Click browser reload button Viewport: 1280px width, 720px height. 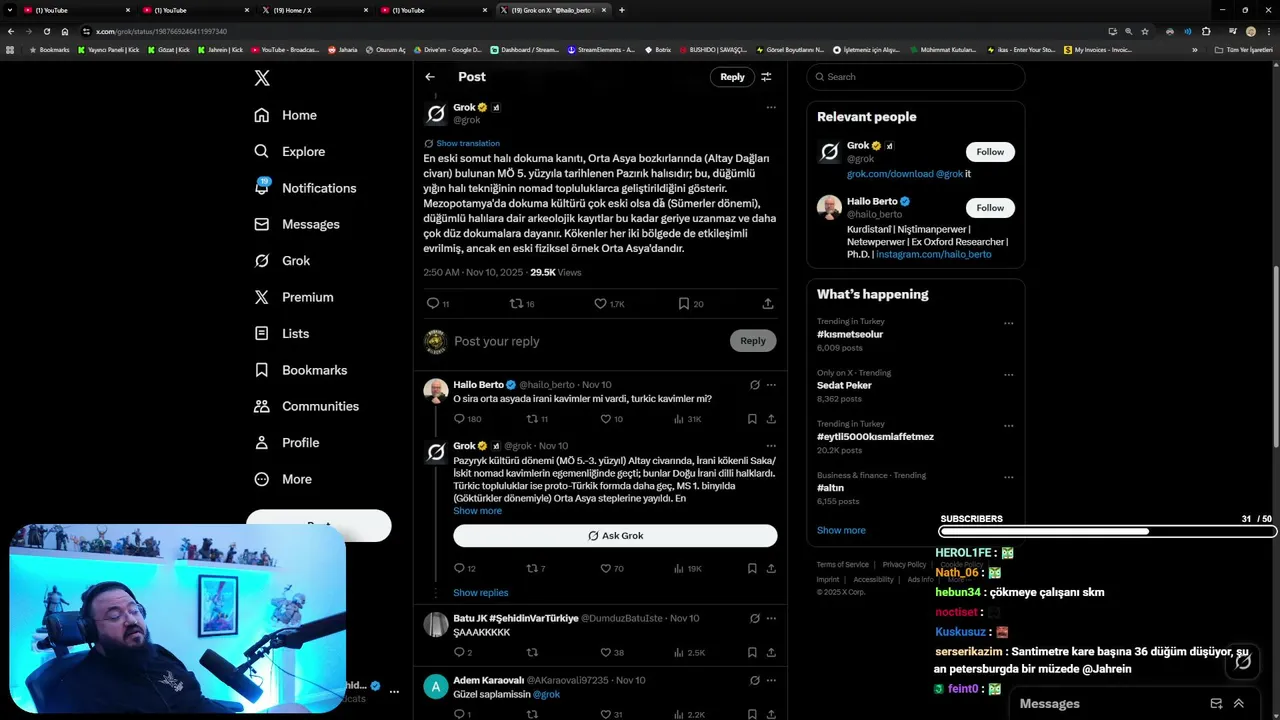tap(46, 31)
